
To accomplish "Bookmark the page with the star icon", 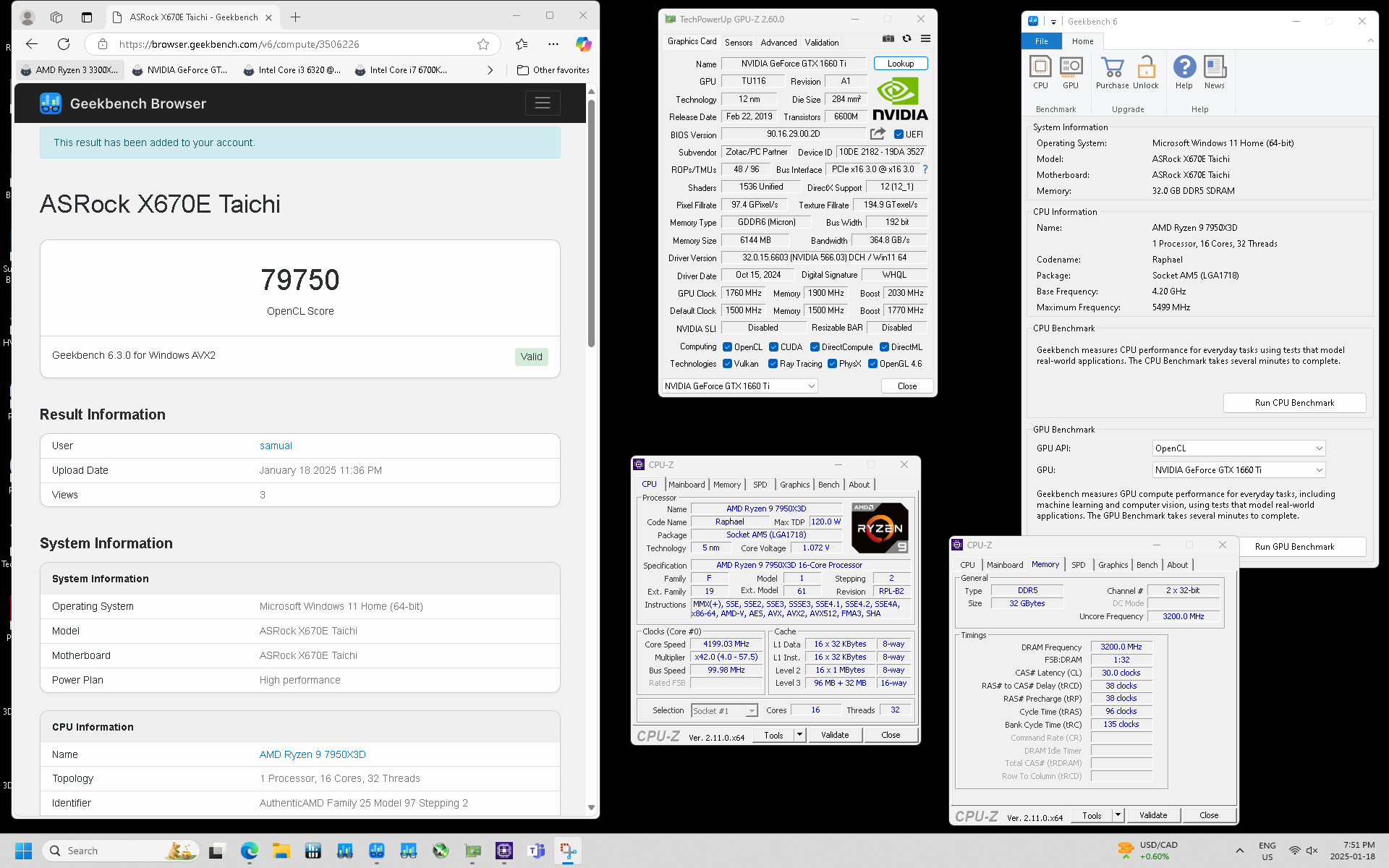I will (x=483, y=44).
